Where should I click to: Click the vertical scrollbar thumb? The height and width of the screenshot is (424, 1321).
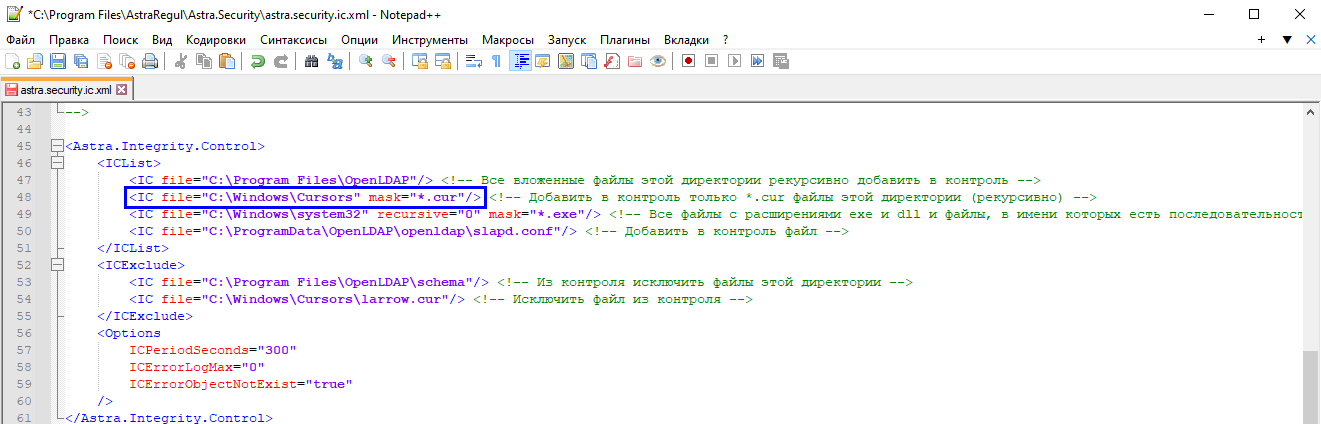pos(1311,385)
